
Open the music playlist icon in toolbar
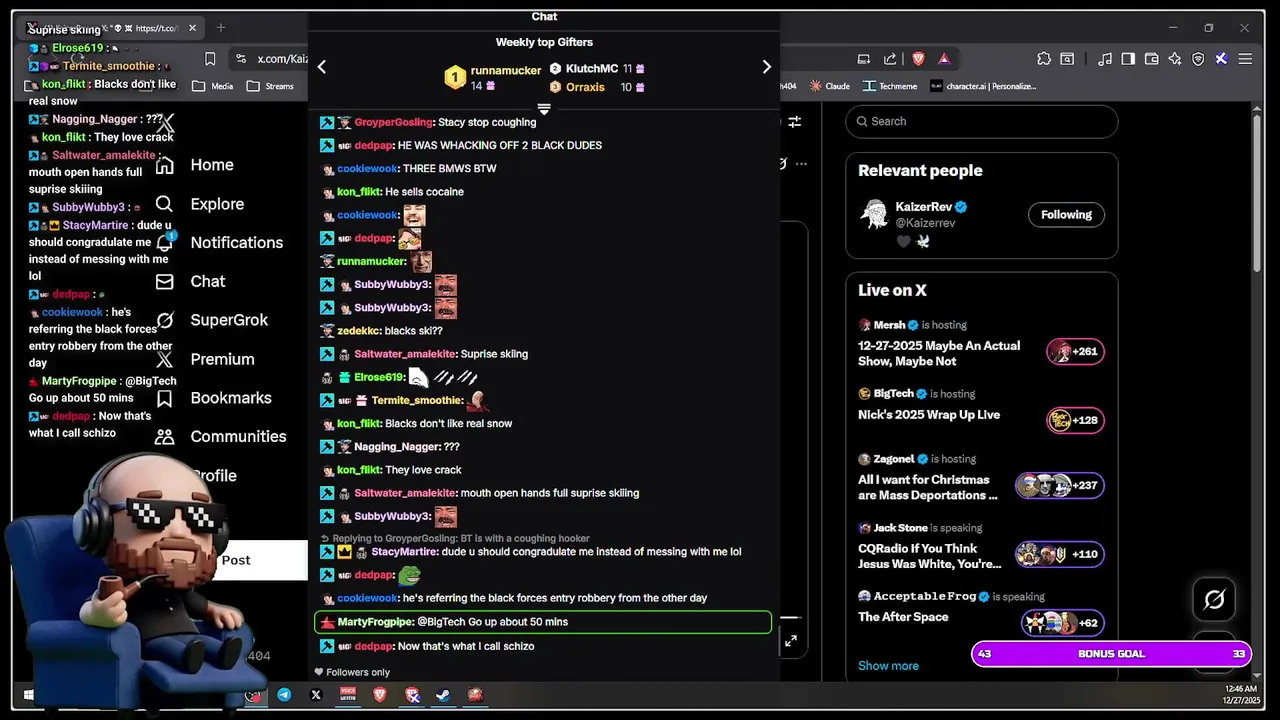tap(1105, 59)
